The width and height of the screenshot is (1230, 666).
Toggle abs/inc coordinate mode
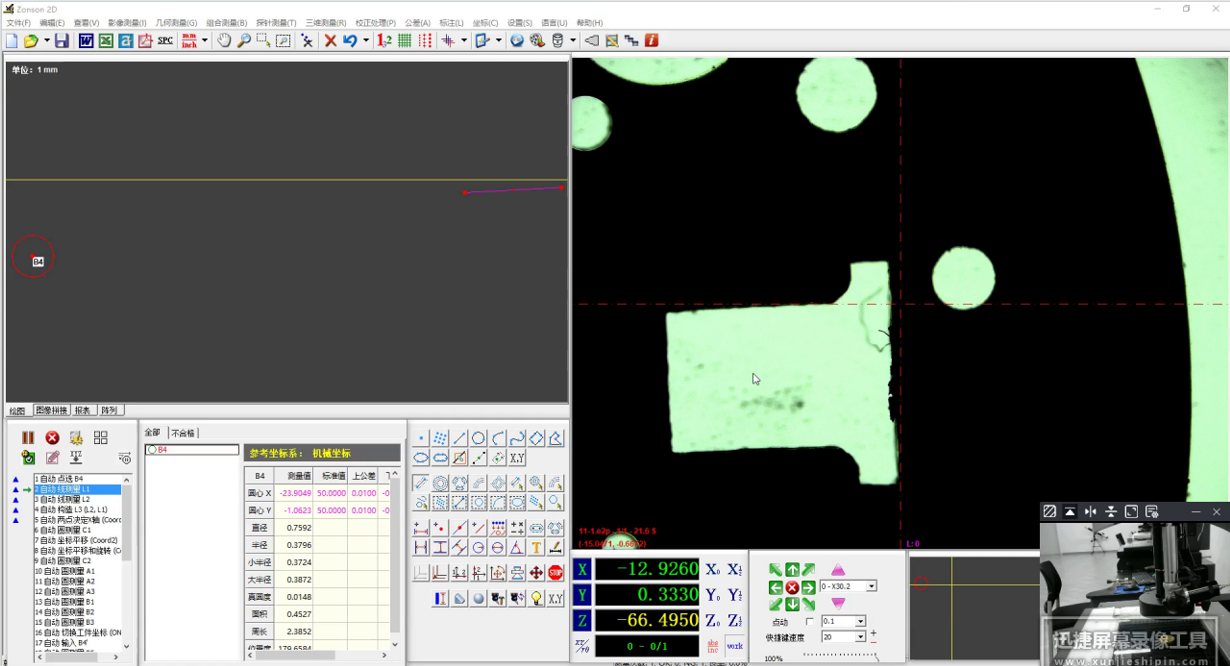click(x=712, y=646)
